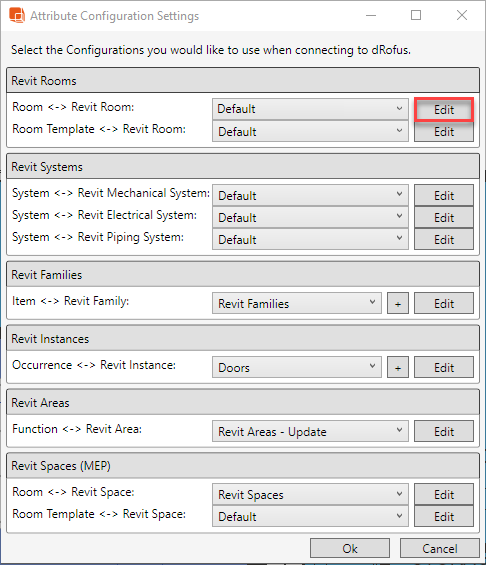This screenshot has height=565, width=486.
Task: Edit the Revit Mechanical System configuration
Action: click(444, 195)
